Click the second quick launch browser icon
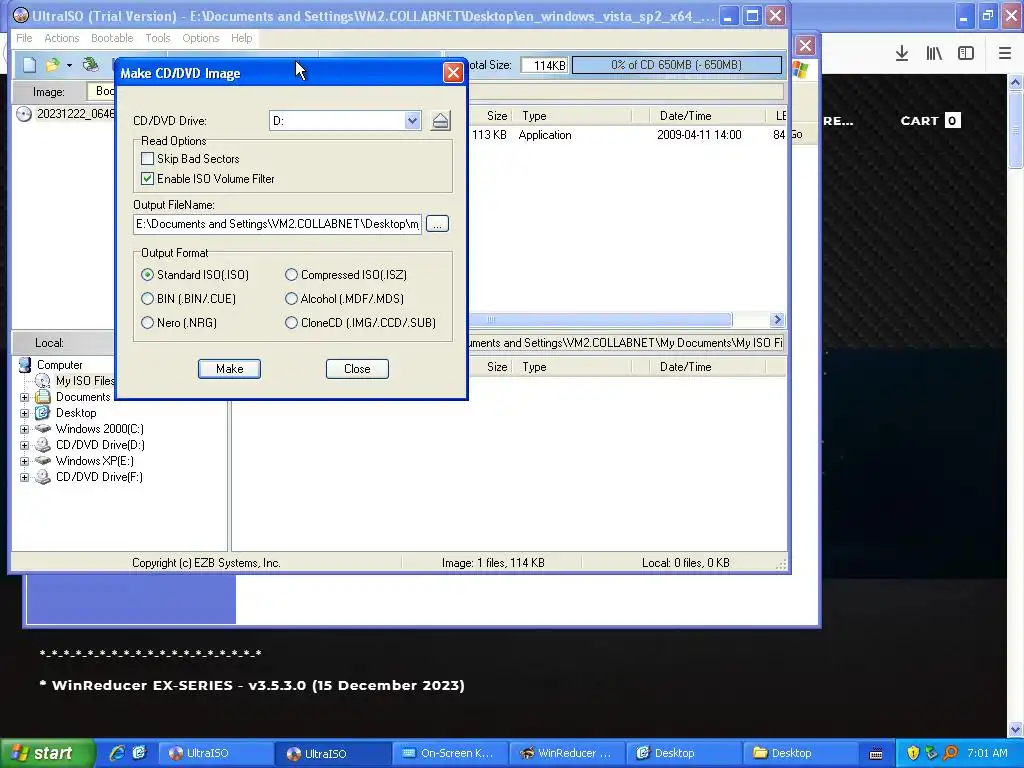The height and width of the screenshot is (768, 1024). [139, 753]
